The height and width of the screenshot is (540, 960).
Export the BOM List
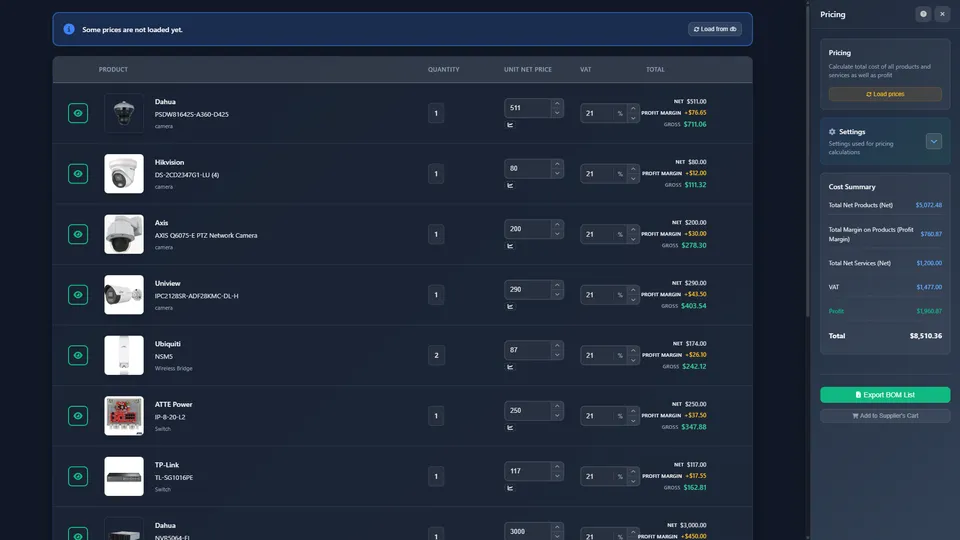(885, 395)
